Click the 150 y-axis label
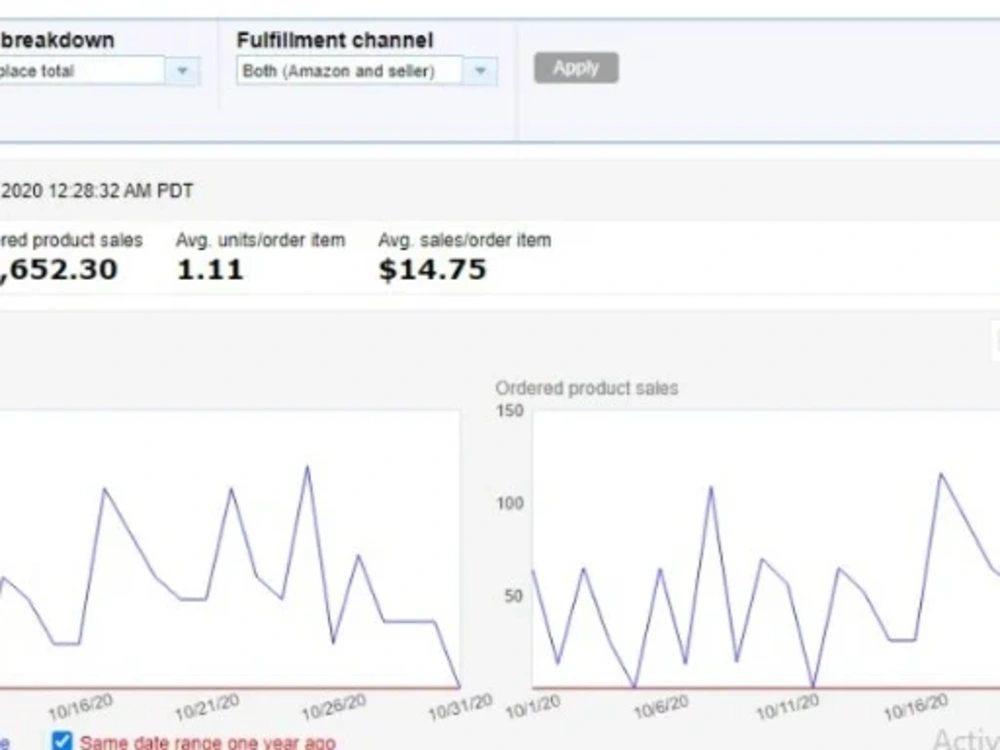 pos(510,410)
